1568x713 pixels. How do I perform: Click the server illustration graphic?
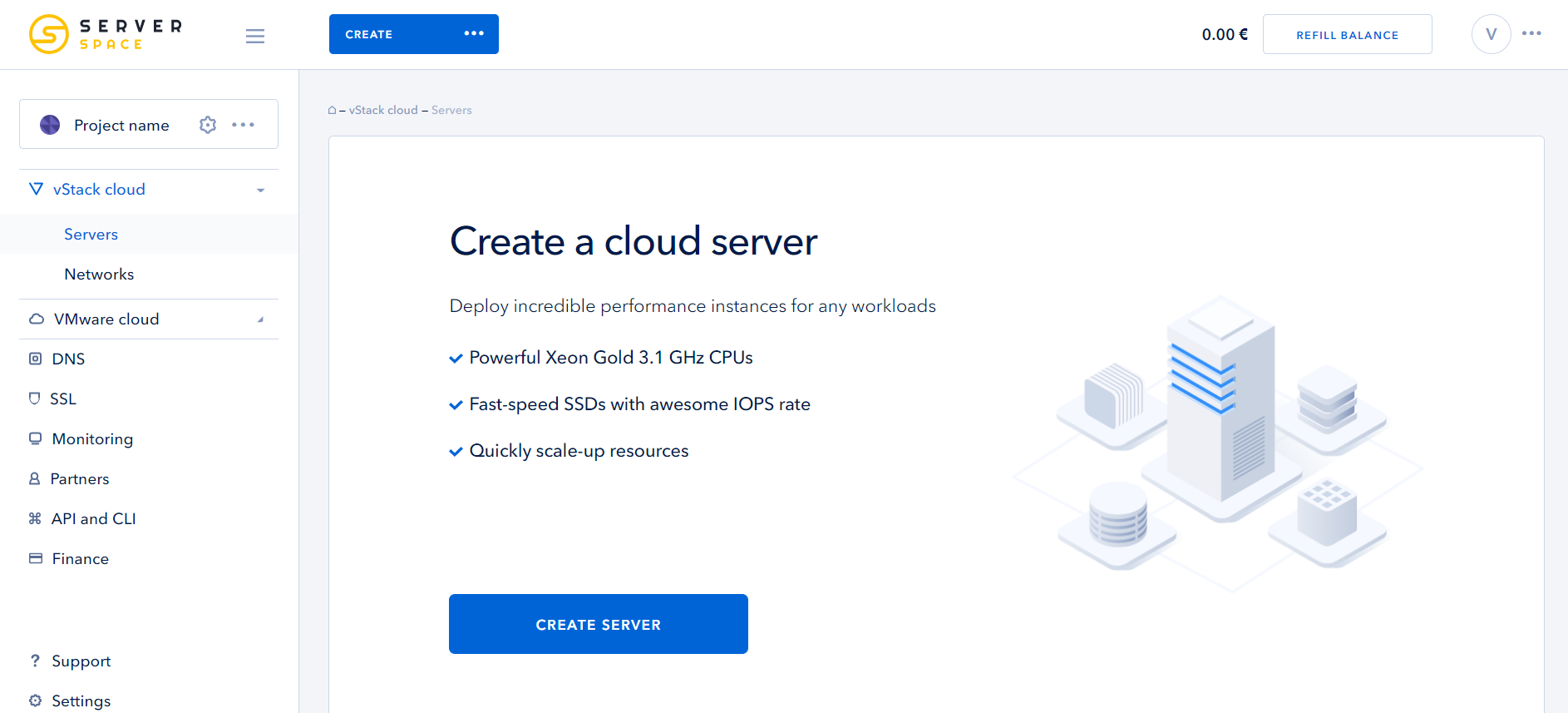click(1220, 441)
